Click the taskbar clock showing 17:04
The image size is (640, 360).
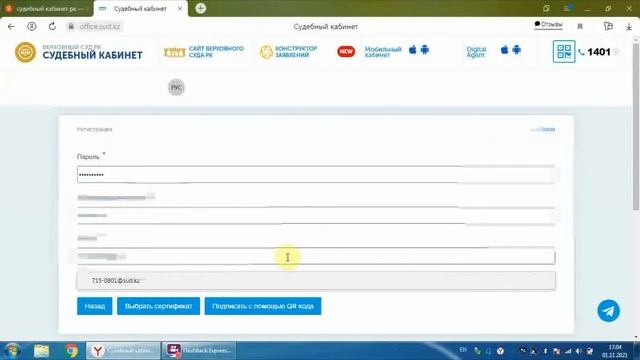(x=615, y=351)
